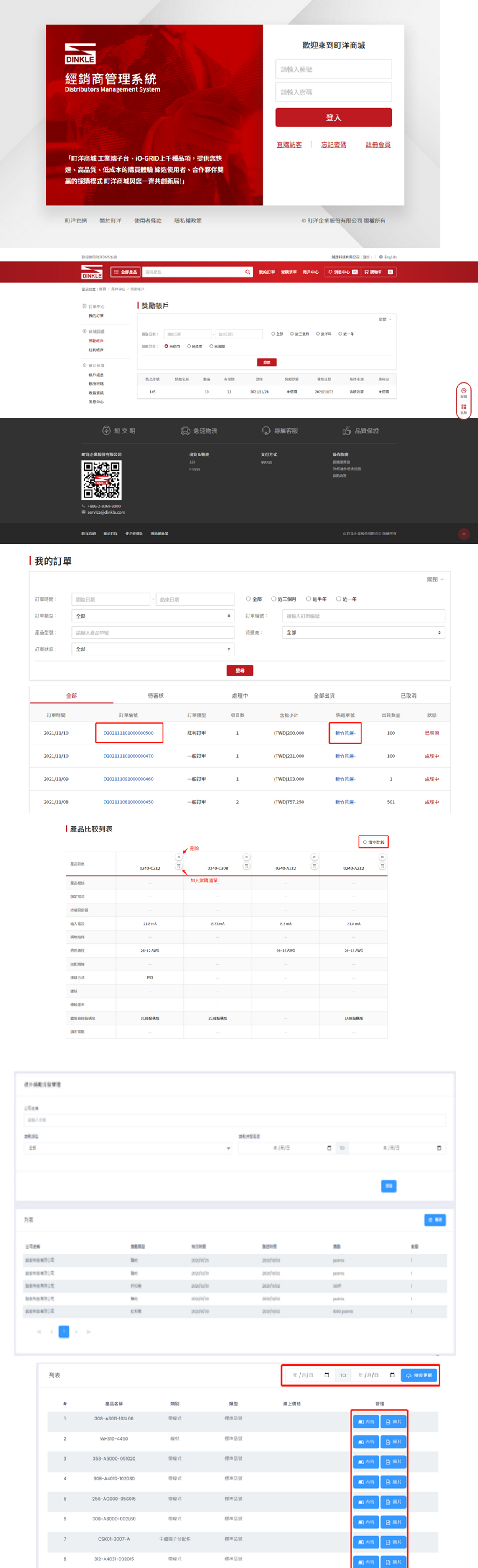Add 0240-C212 to frequent purchase list
This screenshot has height=1568, width=478.
pyautogui.click(x=178, y=866)
